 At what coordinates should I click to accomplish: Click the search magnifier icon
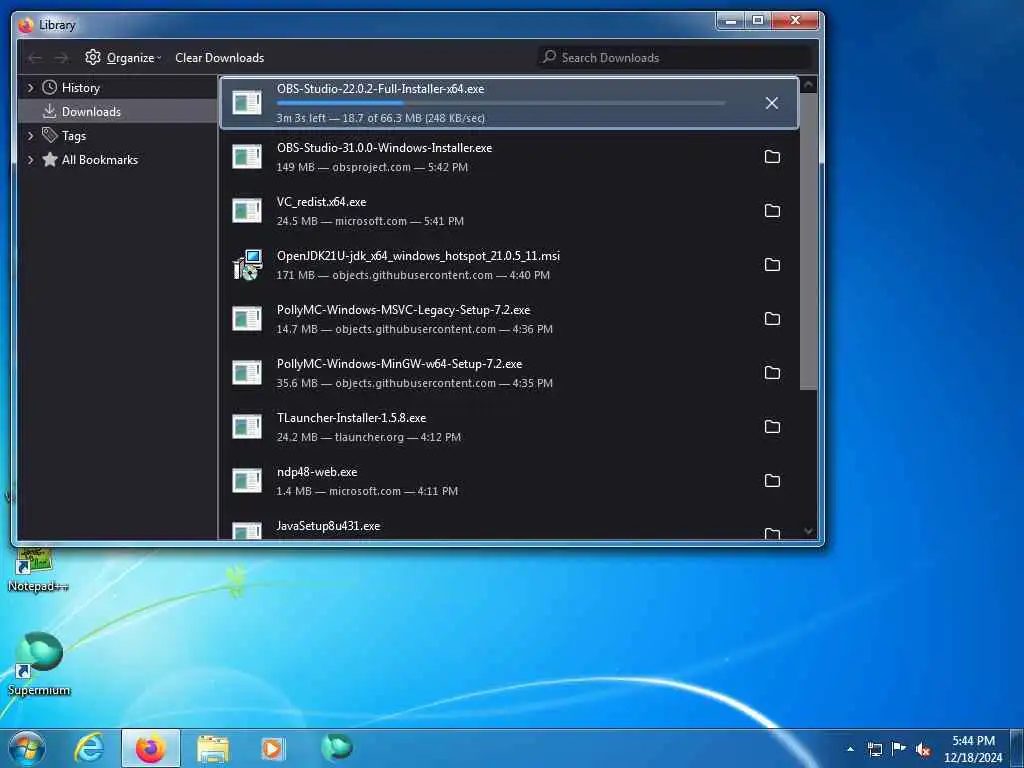pos(549,57)
